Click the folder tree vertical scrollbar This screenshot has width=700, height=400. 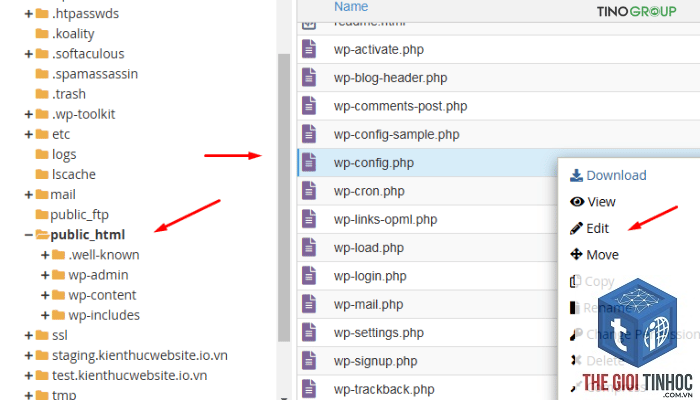284,198
